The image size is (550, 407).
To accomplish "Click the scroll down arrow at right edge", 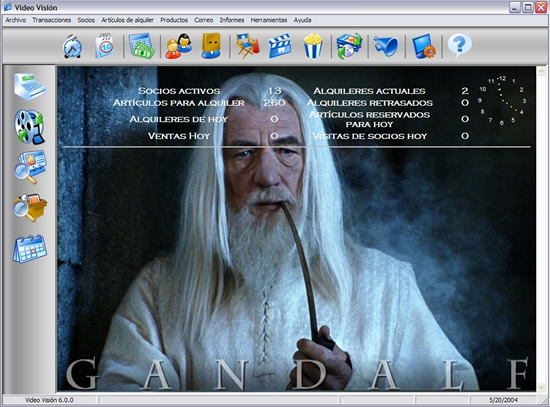I will click(542, 386).
